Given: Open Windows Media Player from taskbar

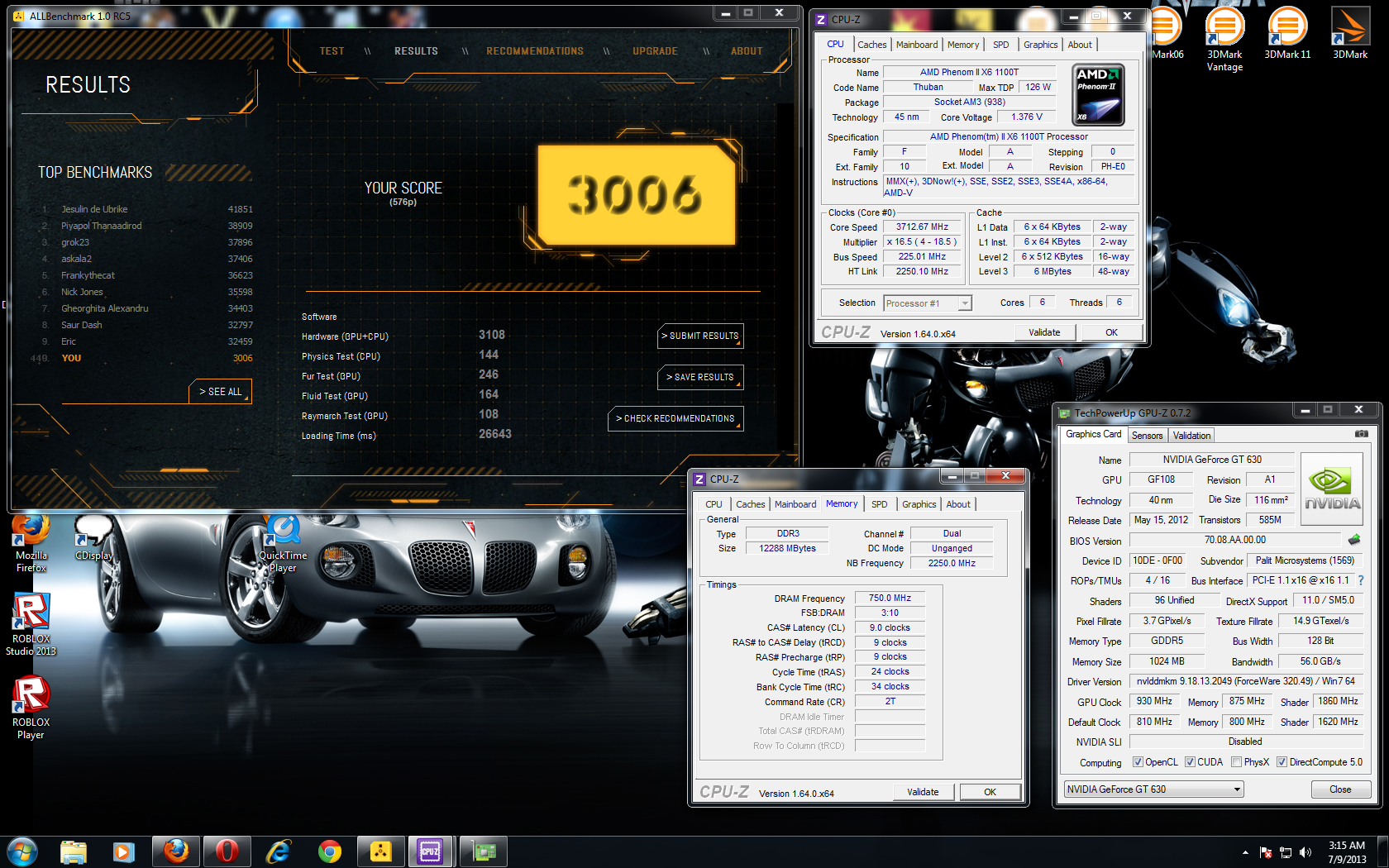Looking at the screenshot, I should (124, 851).
